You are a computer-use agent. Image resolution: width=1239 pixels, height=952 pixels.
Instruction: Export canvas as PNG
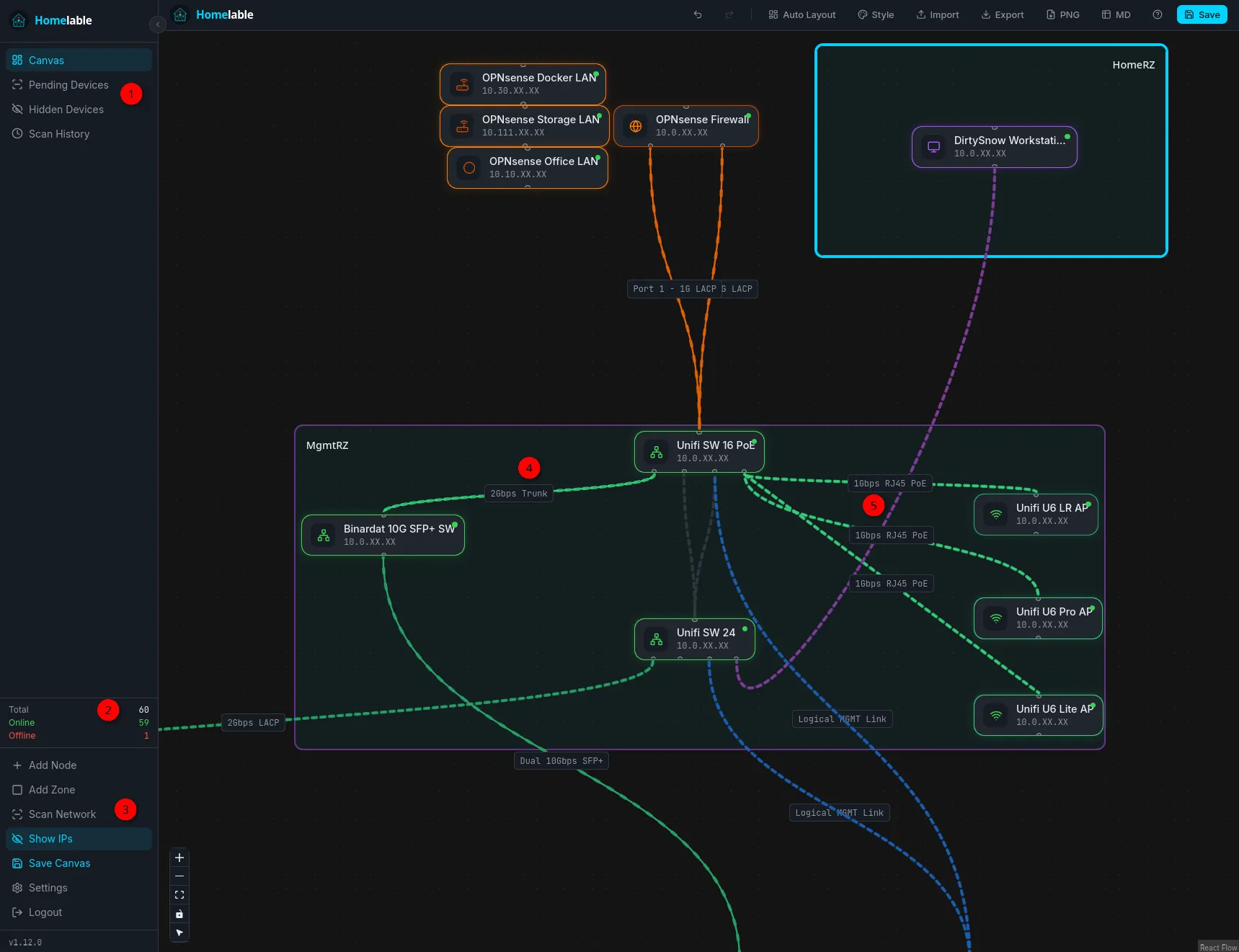pos(1063,14)
